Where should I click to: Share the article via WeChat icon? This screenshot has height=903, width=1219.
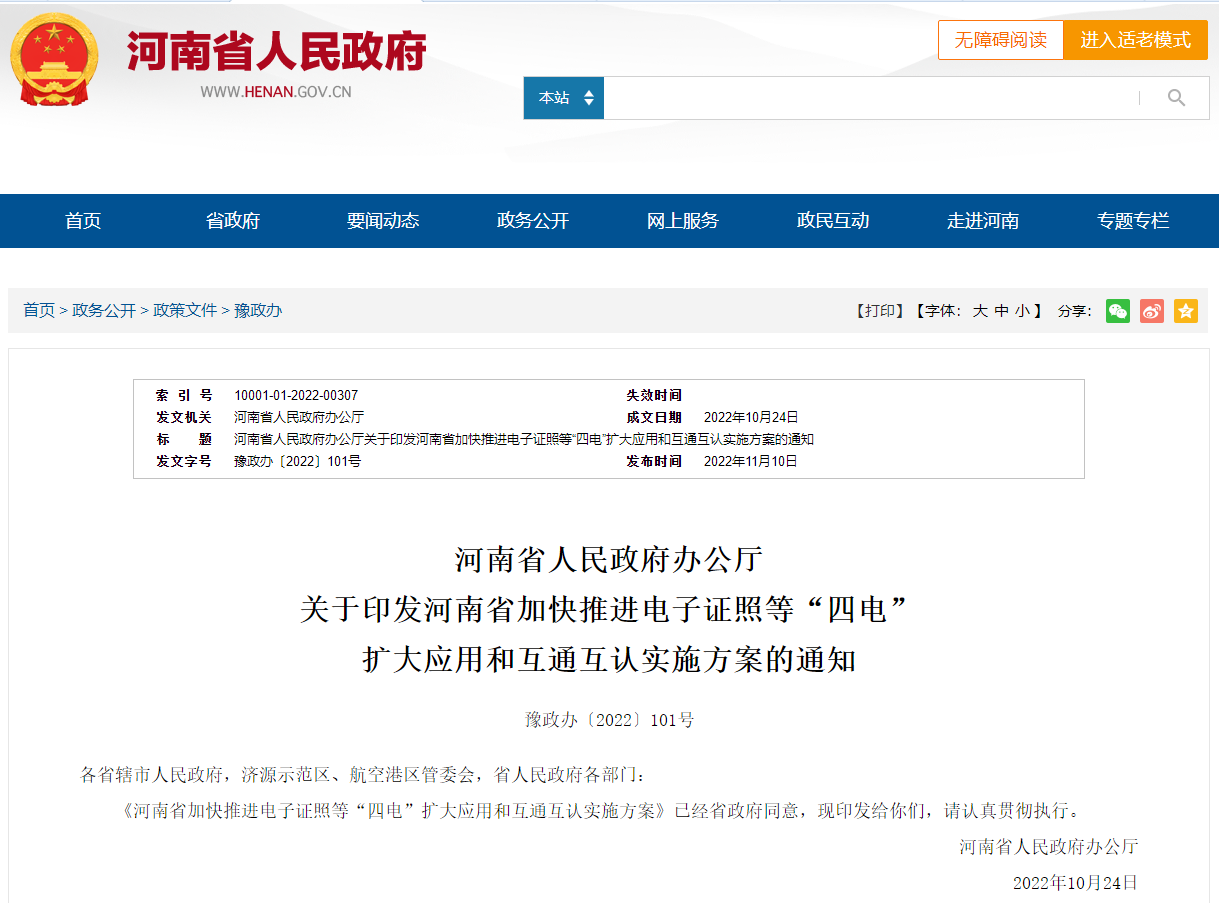click(1117, 311)
